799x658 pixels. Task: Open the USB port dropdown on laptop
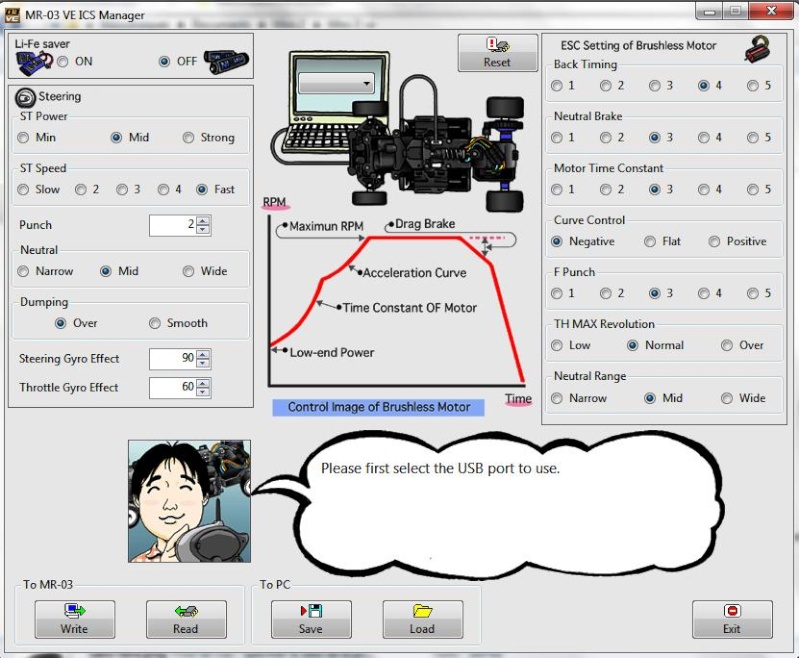[x=336, y=83]
